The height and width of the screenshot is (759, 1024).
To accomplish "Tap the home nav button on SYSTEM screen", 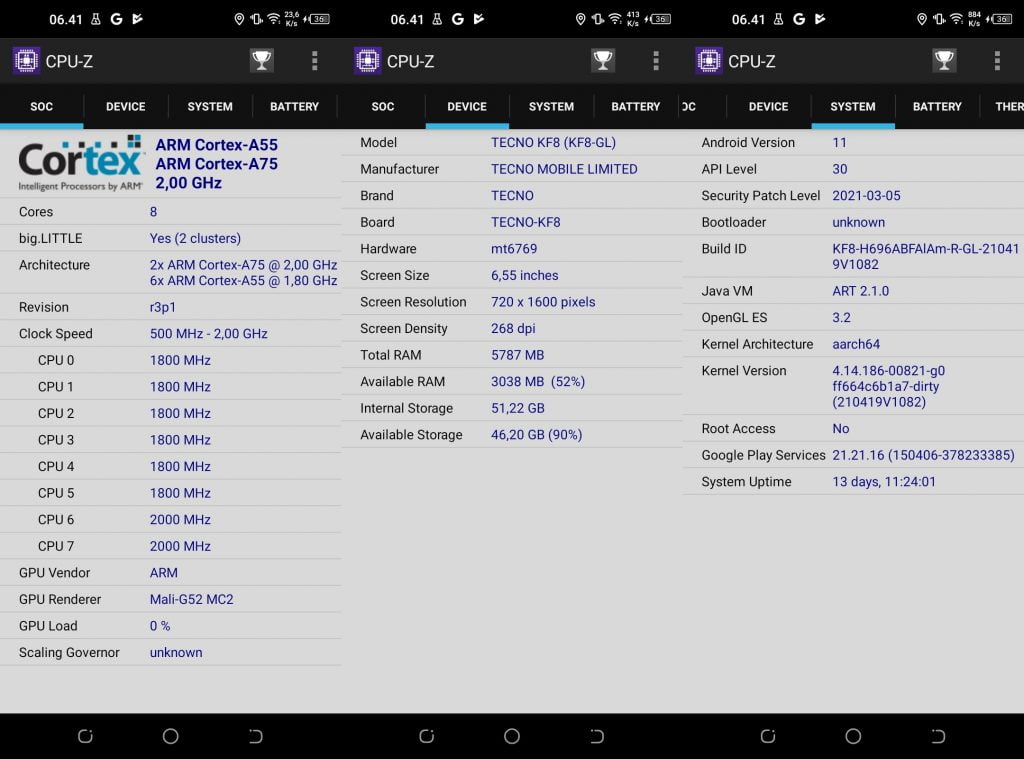I will [853, 736].
